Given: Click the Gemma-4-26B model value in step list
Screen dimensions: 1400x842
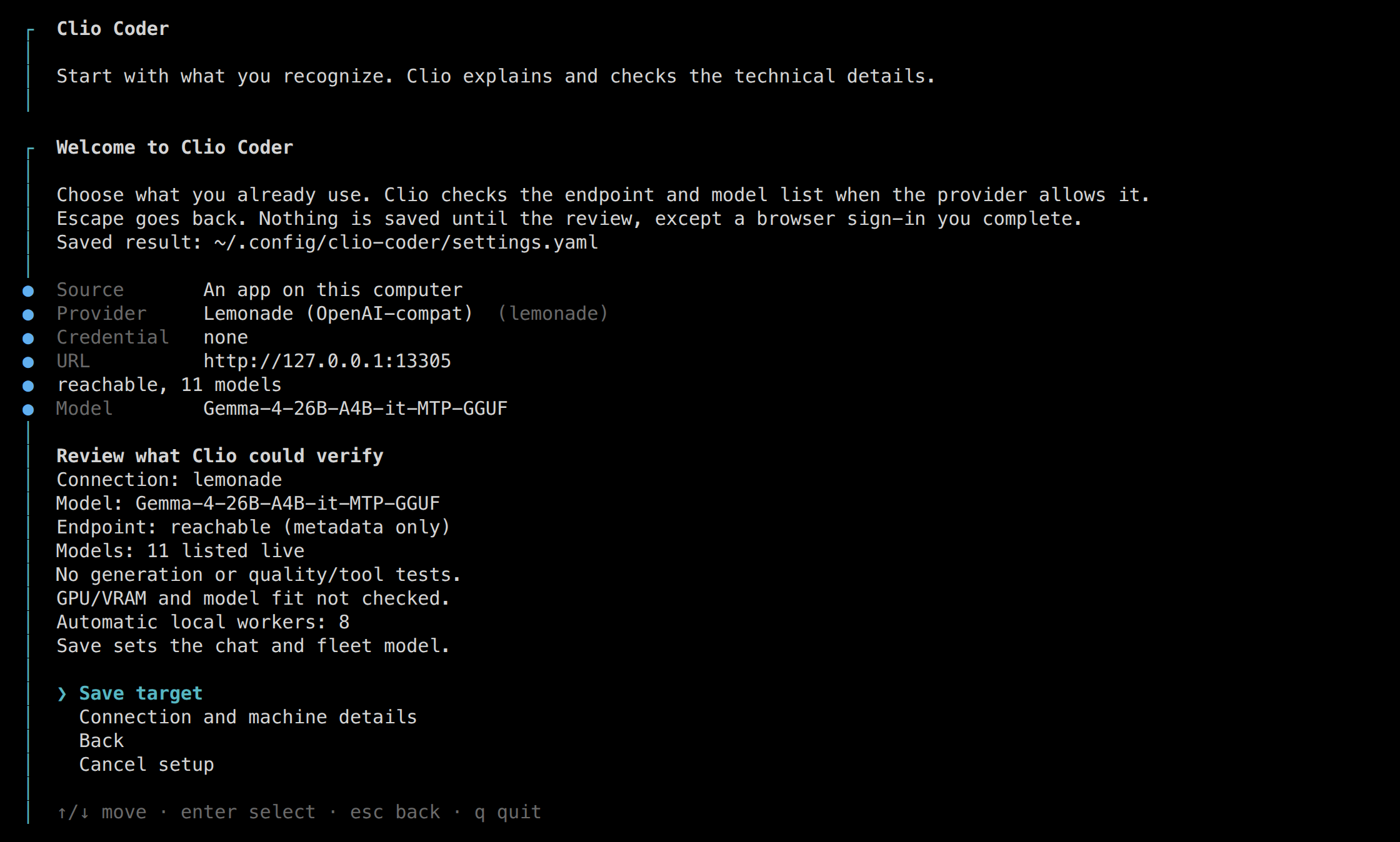Looking at the screenshot, I should (355, 409).
